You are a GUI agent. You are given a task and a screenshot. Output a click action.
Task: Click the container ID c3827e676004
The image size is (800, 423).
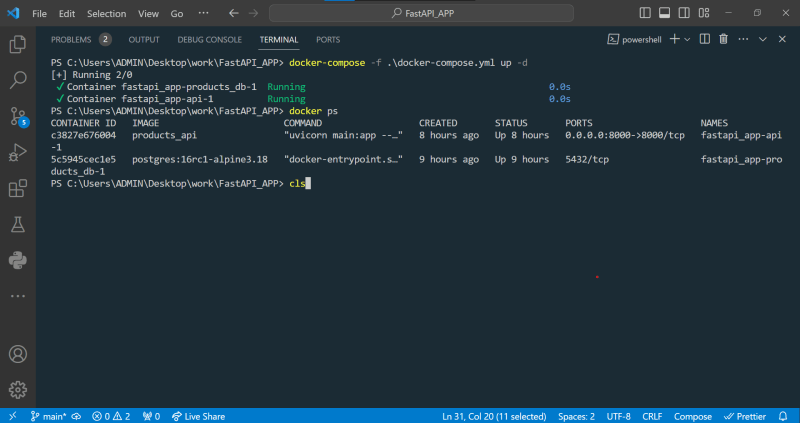coord(83,135)
